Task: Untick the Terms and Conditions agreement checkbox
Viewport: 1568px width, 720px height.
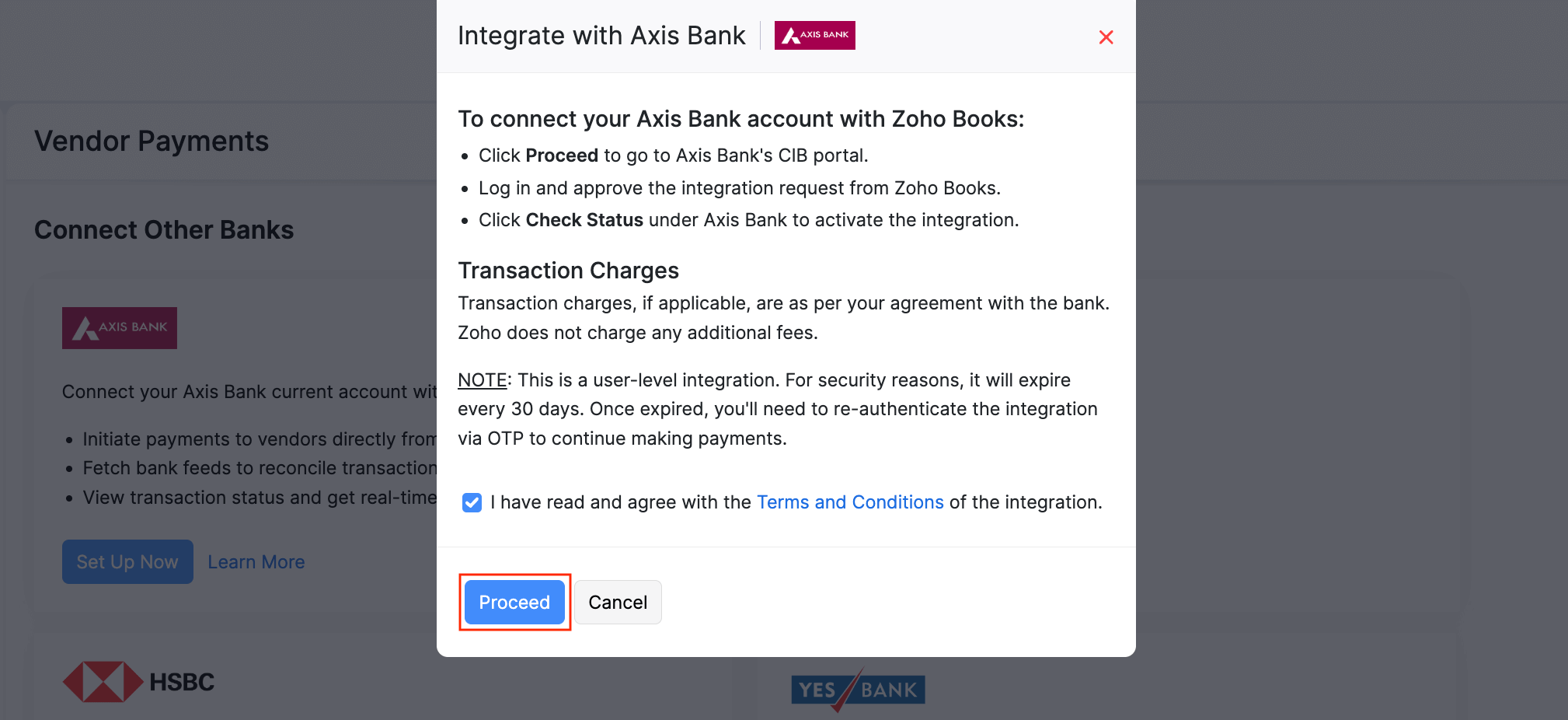Action: (x=472, y=502)
